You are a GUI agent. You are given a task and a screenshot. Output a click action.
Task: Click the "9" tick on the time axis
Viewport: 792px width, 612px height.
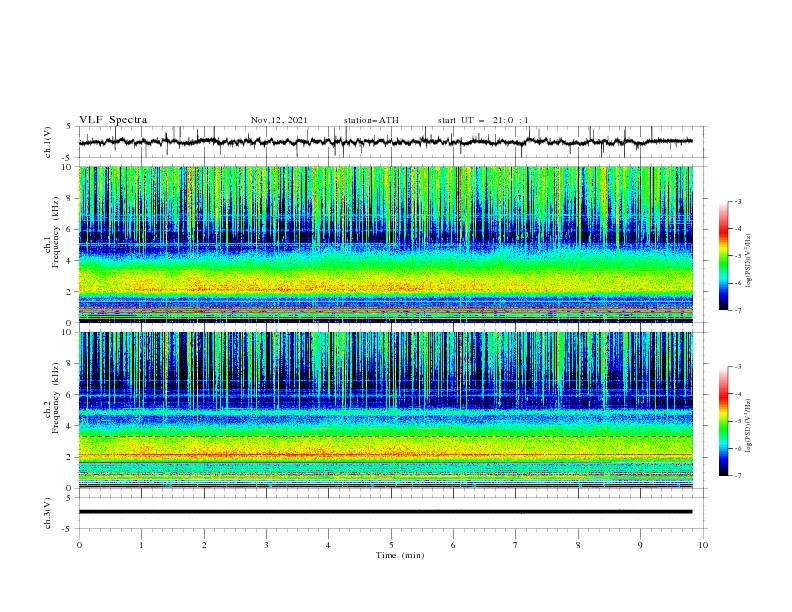coord(640,545)
